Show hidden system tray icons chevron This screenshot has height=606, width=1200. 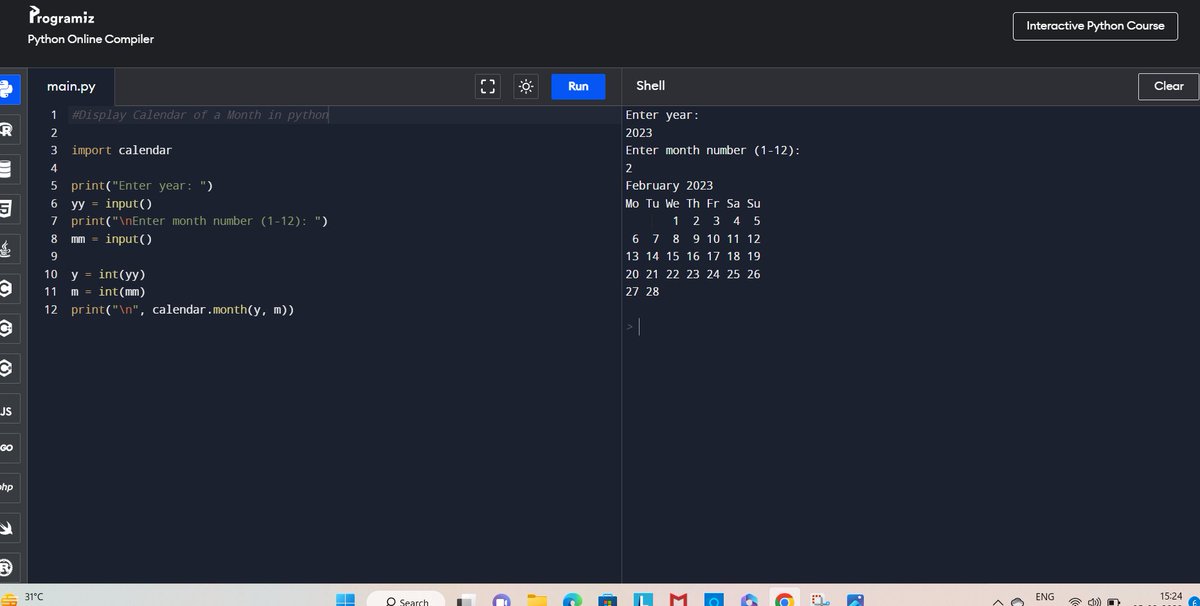(x=998, y=601)
